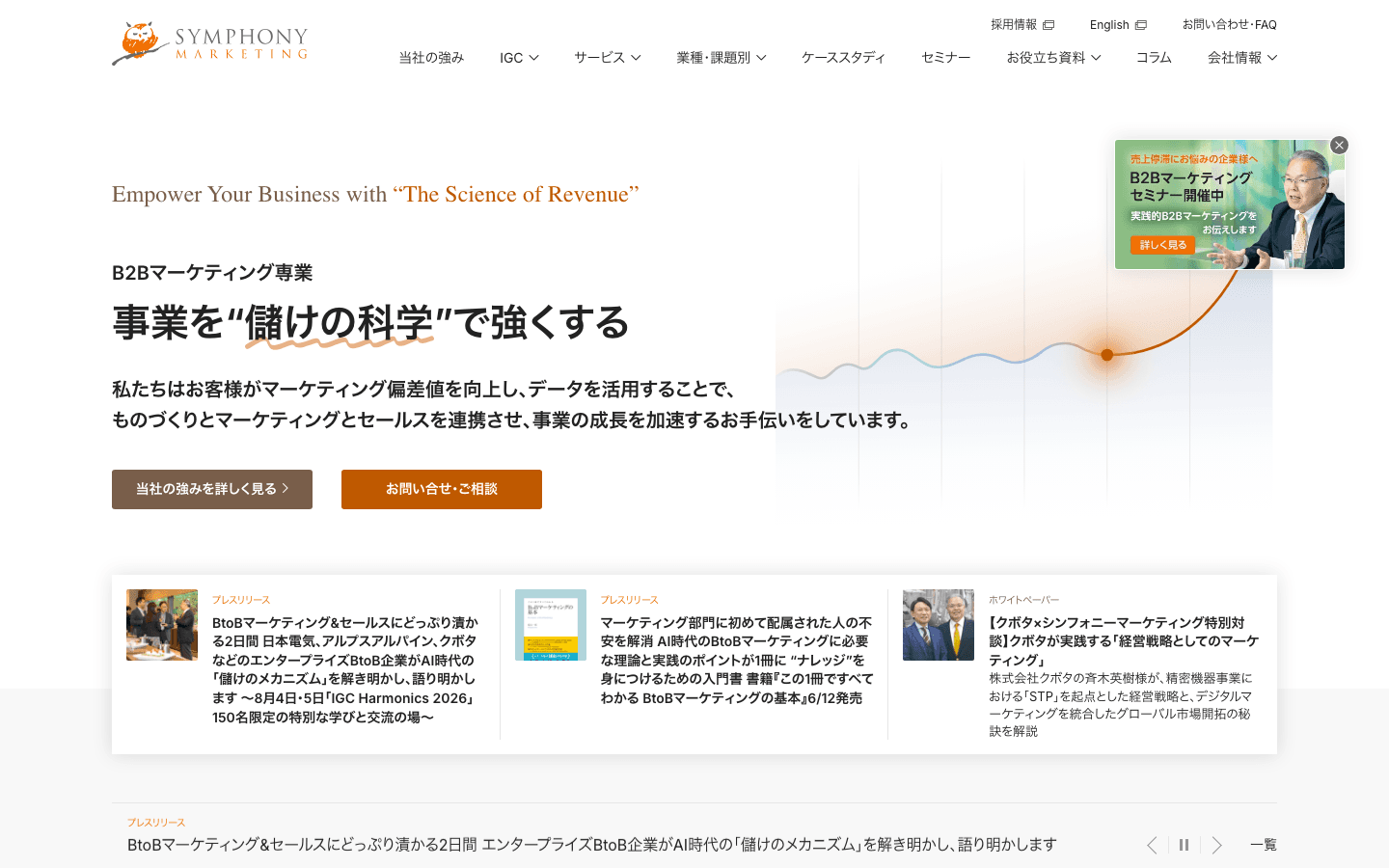Click the ホワイトペーパー category label
Viewport: 1389px width, 868px height.
[x=1023, y=600]
